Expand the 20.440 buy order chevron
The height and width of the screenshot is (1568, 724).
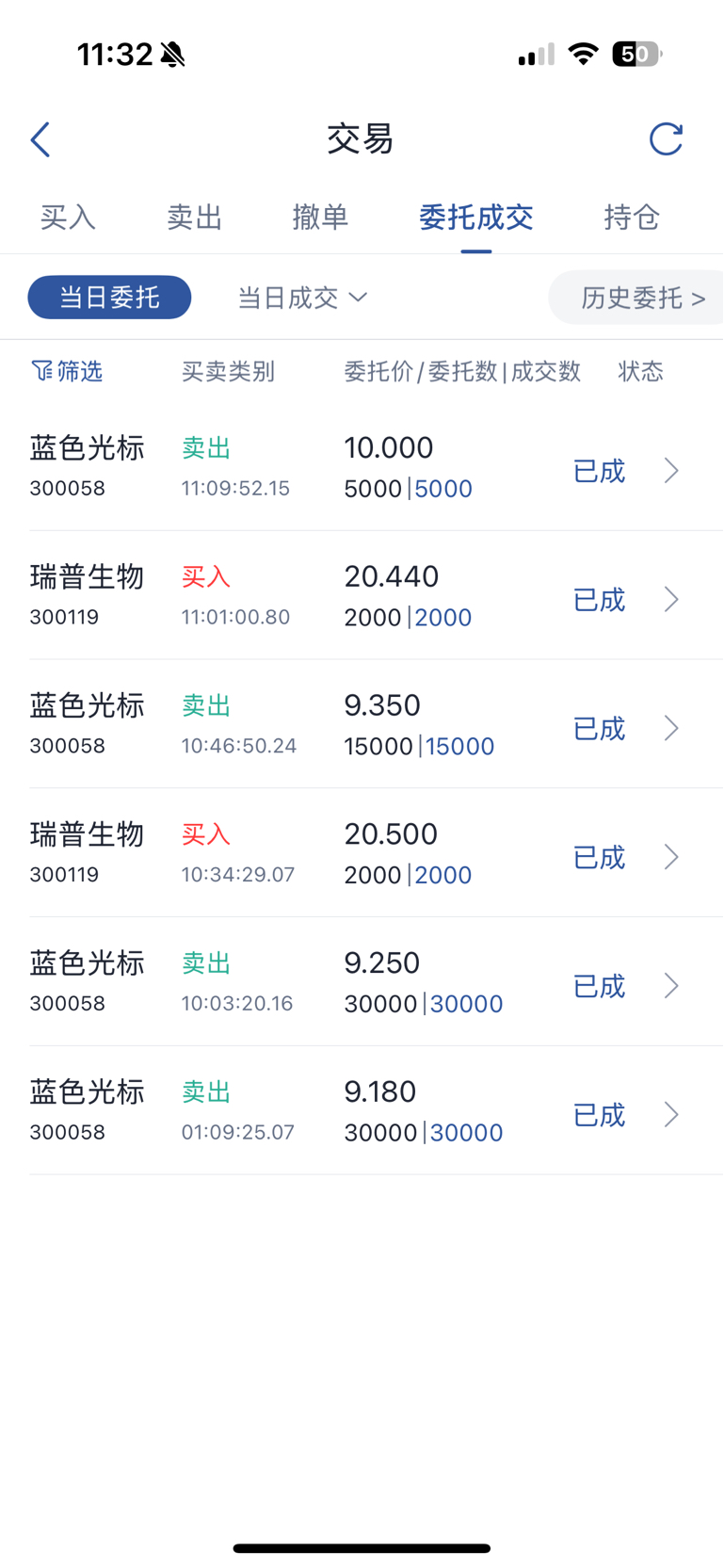click(671, 599)
